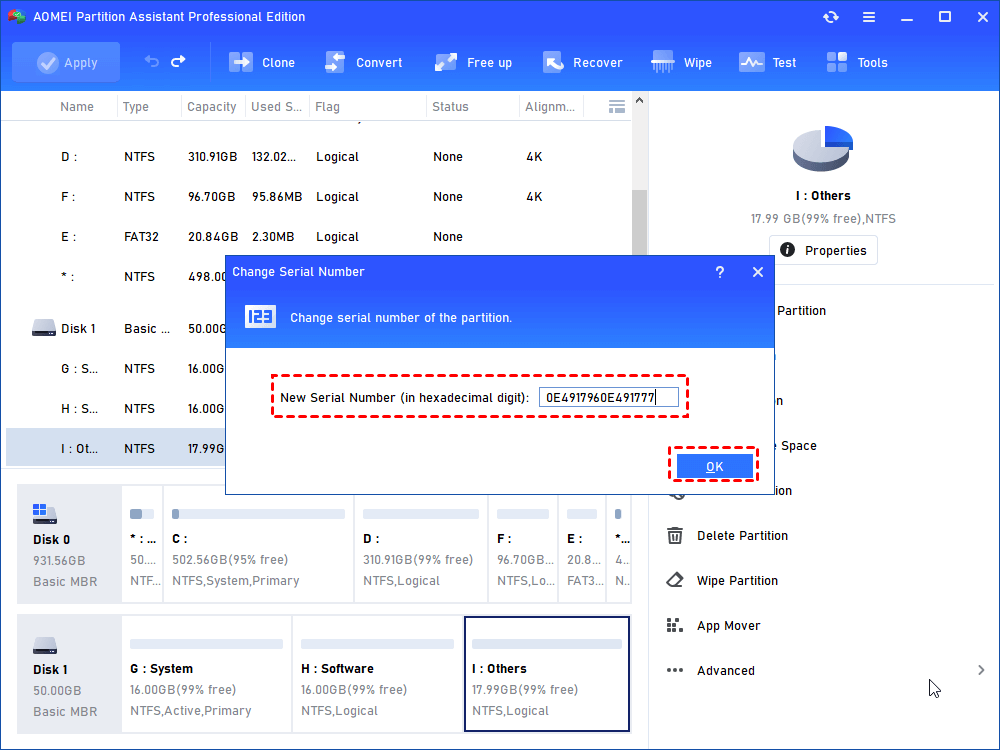
Task: Choose Delete Partition
Action: [742, 536]
